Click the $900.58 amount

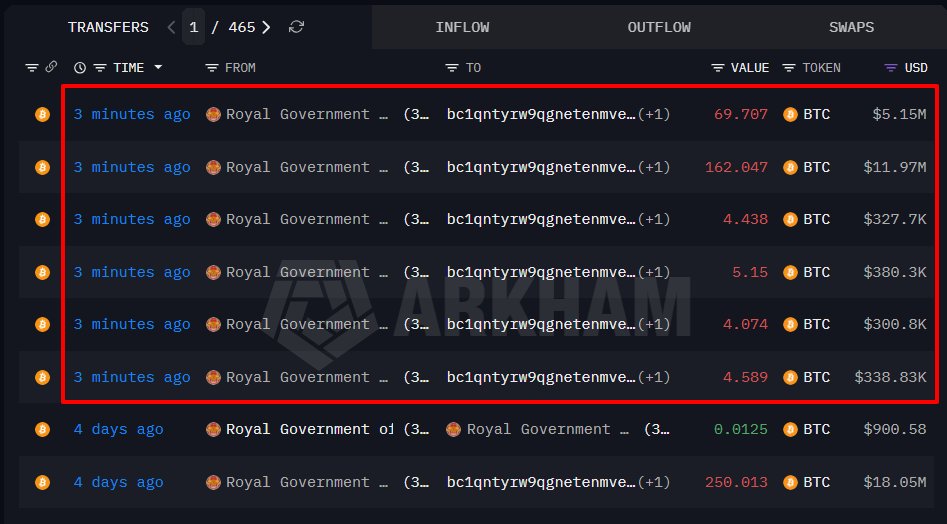pos(894,429)
